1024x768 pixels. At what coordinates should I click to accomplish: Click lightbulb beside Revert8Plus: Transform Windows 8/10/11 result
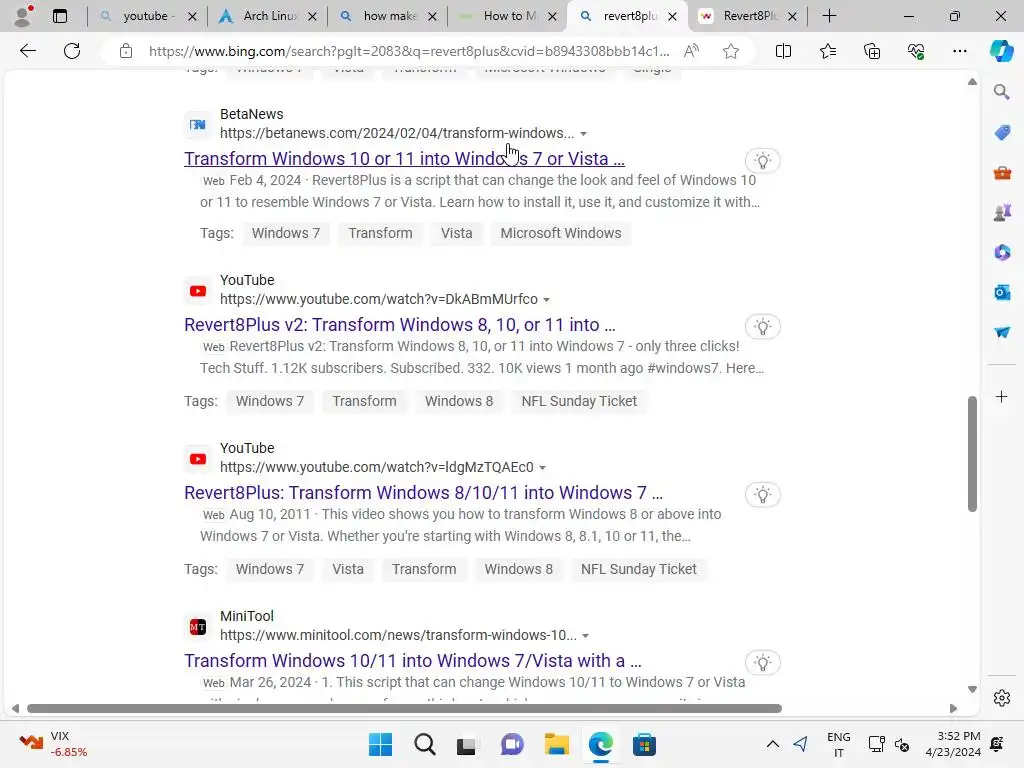click(762, 494)
